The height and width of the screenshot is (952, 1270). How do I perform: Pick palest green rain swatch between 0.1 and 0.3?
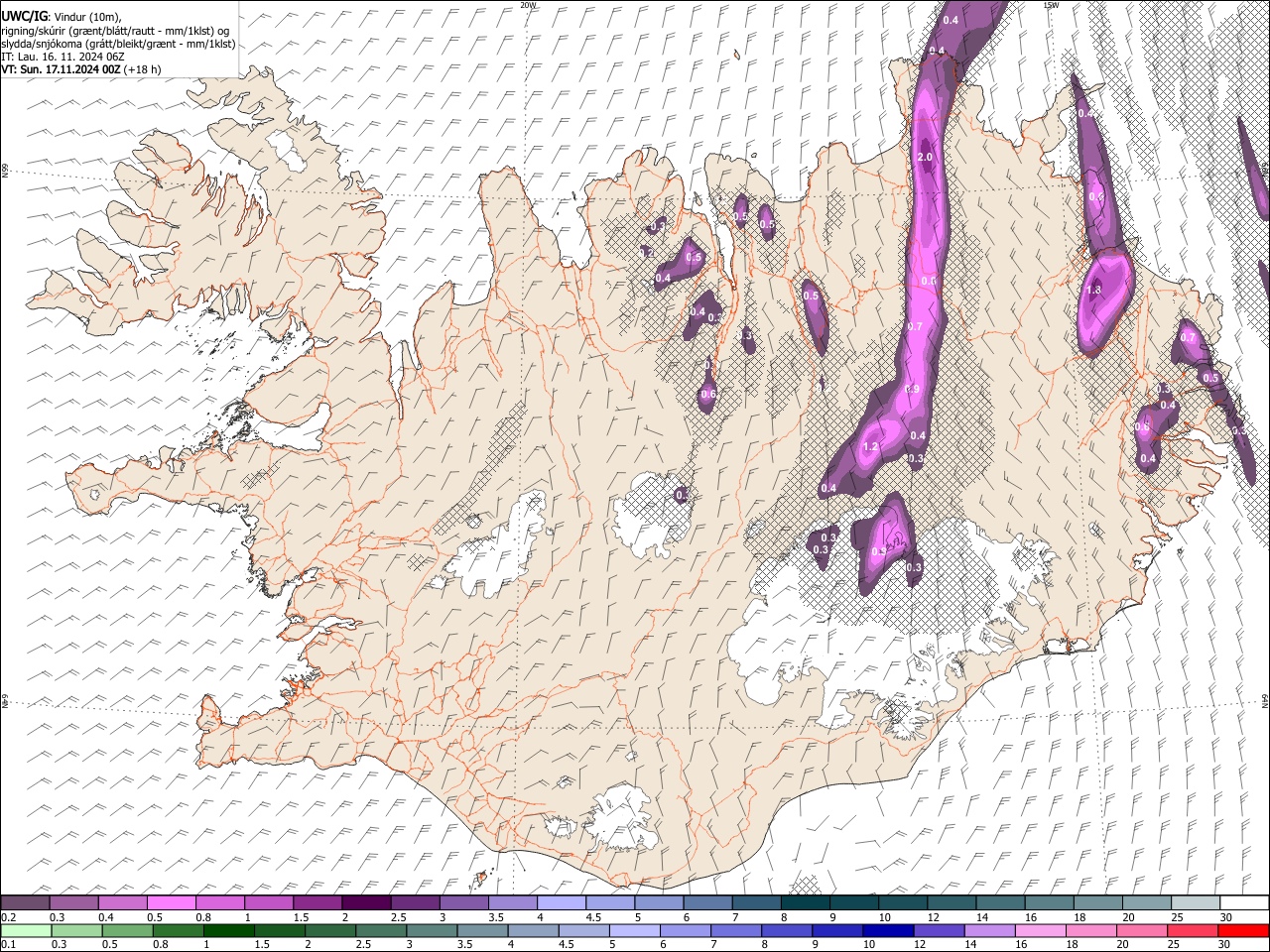click(26, 930)
